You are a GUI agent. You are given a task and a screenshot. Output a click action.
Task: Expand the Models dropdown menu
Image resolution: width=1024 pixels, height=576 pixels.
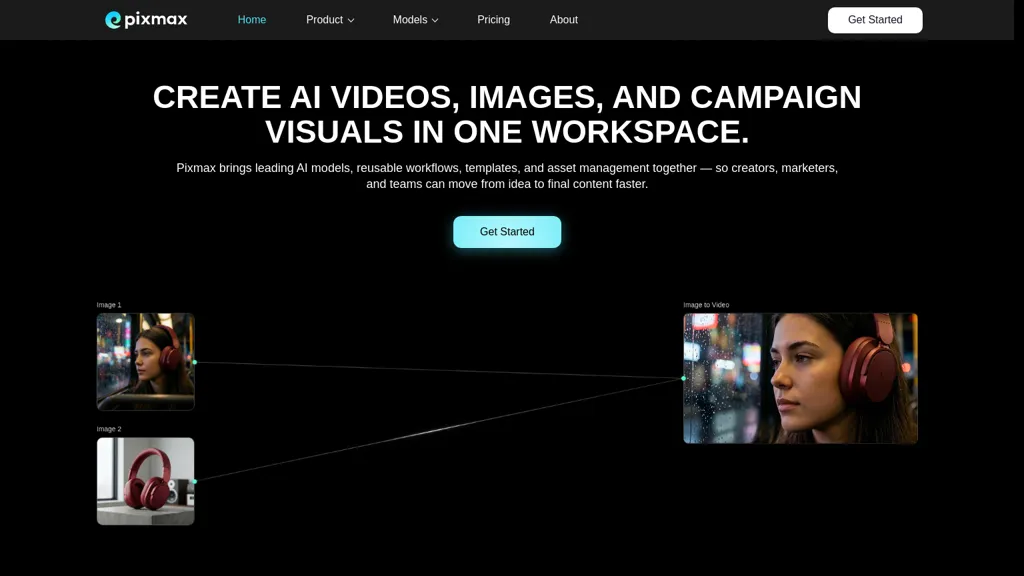415,20
